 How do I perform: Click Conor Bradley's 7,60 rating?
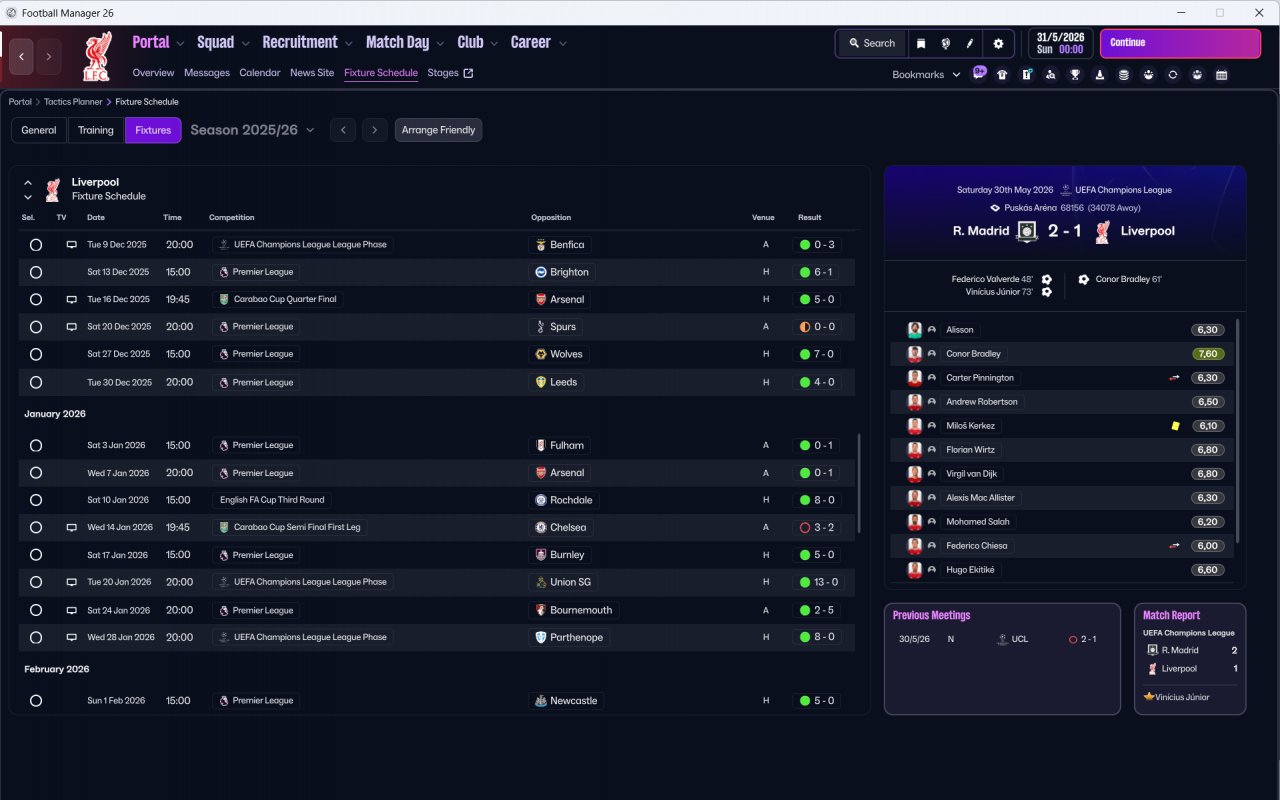1207,354
